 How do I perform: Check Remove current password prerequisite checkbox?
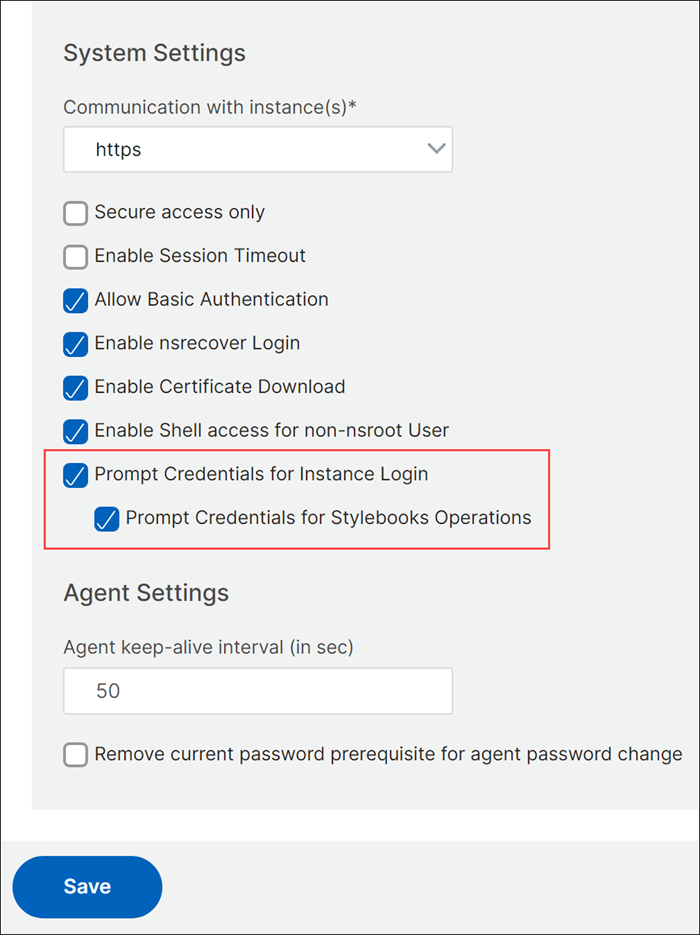tap(76, 755)
